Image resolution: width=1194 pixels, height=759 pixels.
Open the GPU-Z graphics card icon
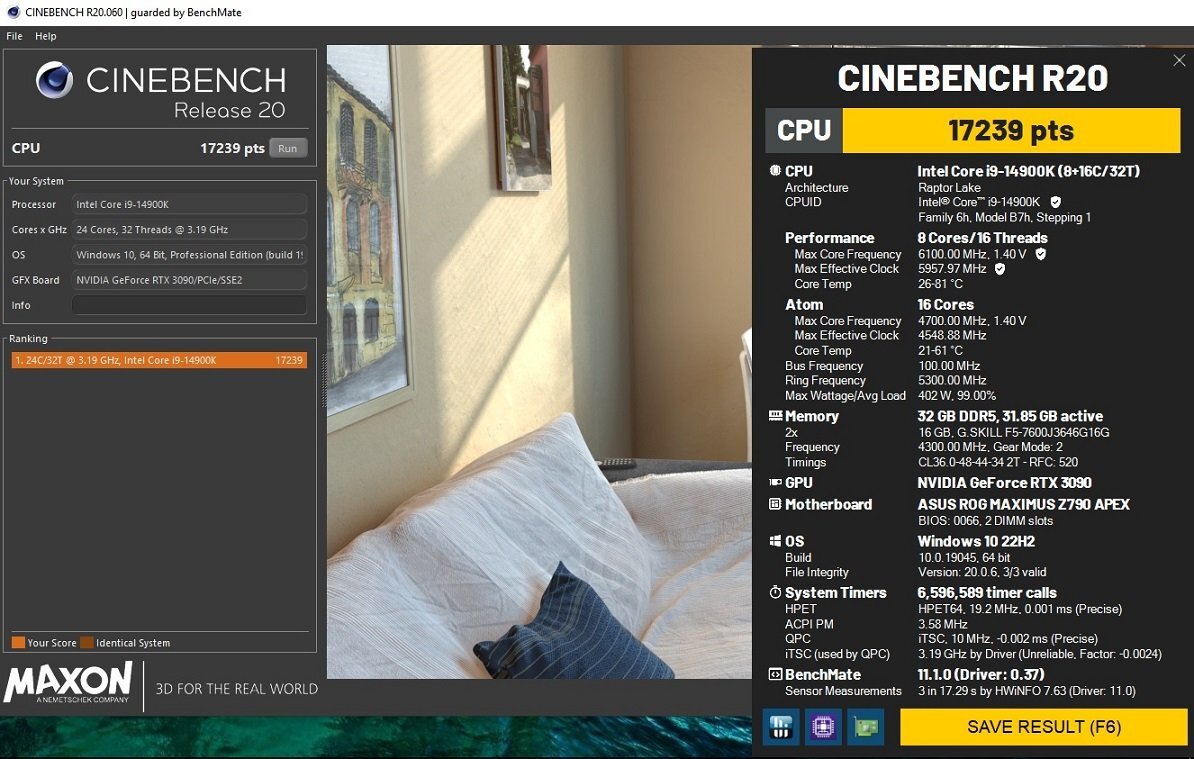pos(866,727)
